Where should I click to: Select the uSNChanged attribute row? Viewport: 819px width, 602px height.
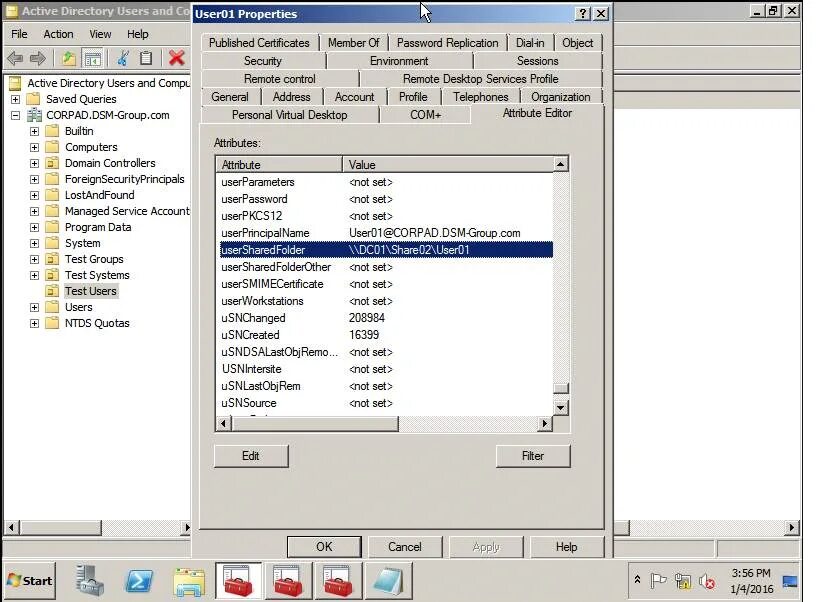coord(386,318)
